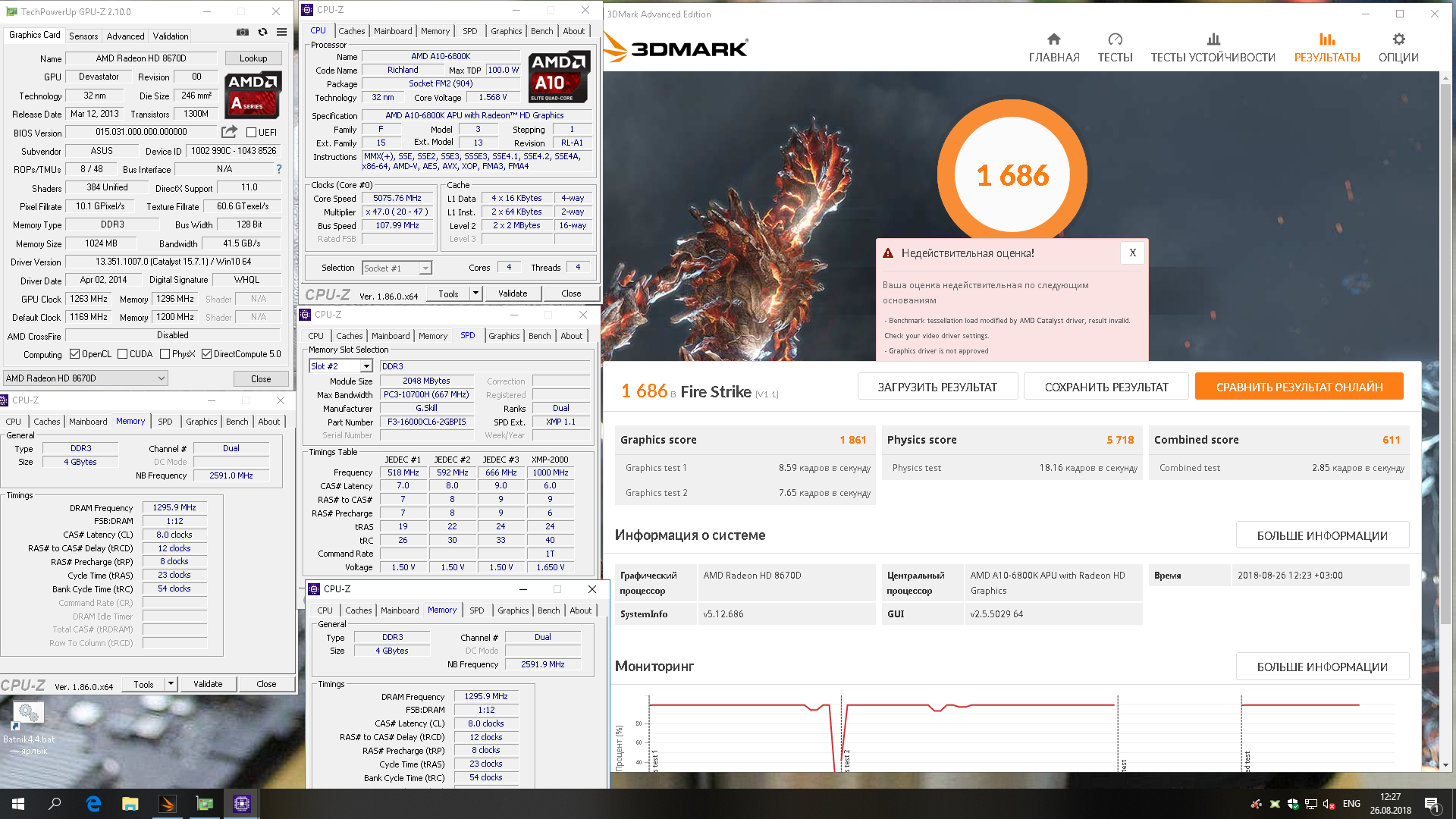Click БОЛЬШЕ ИНФОРМАЦИИ next to Информация о системе
The height and width of the screenshot is (819, 1456).
click(x=1323, y=535)
